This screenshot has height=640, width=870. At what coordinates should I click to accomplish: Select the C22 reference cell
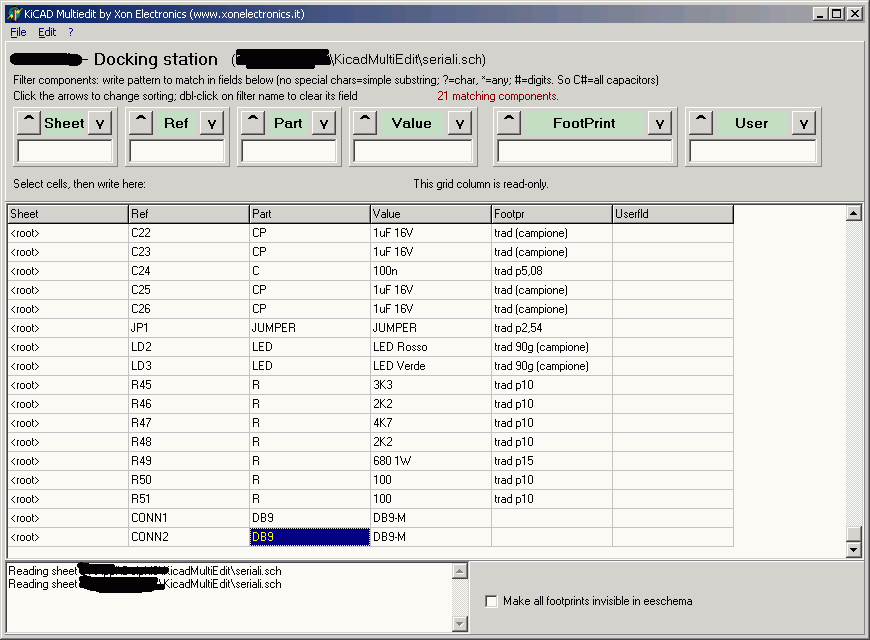pos(189,233)
